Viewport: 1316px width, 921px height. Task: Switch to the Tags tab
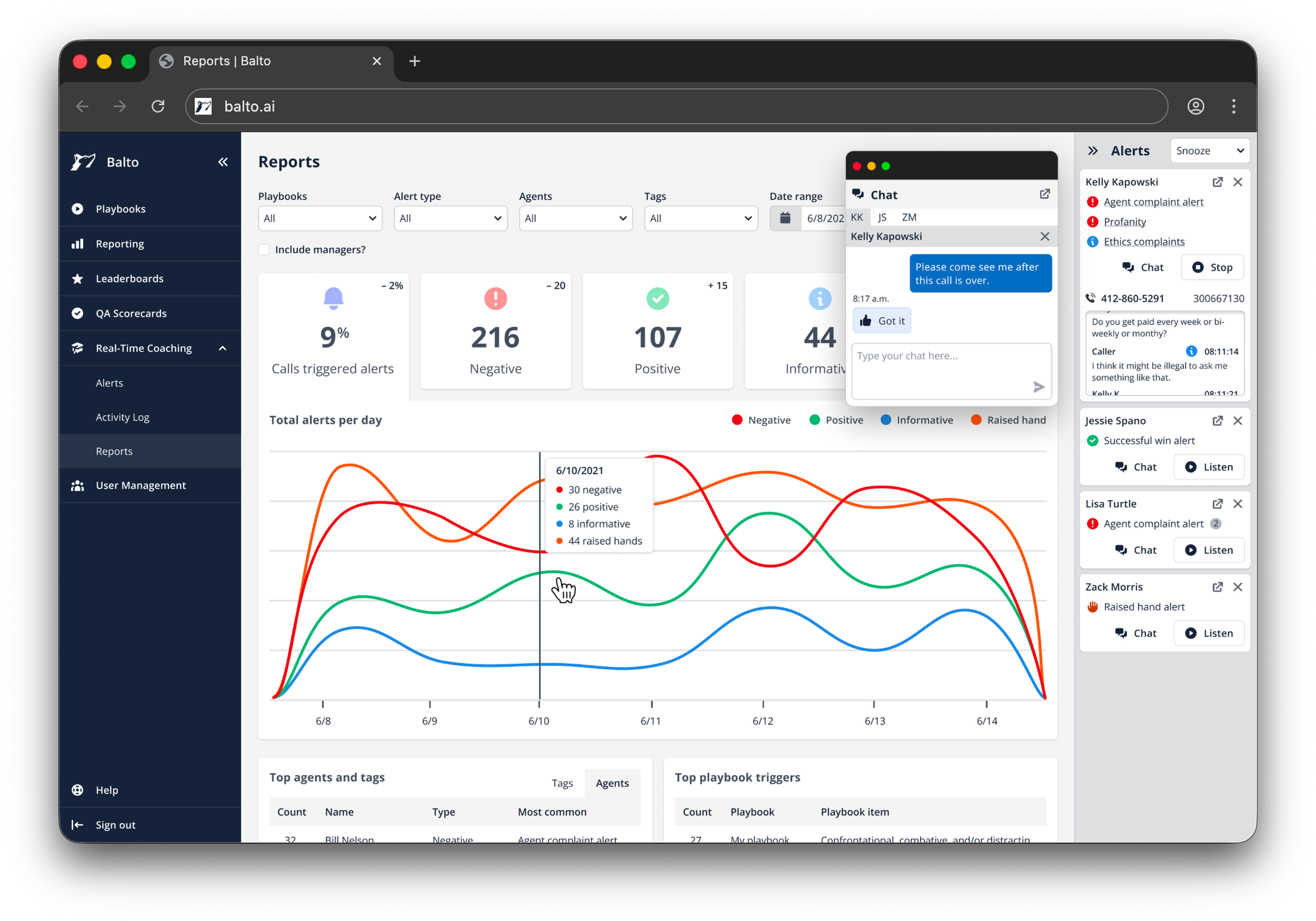pyautogui.click(x=562, y=783)
